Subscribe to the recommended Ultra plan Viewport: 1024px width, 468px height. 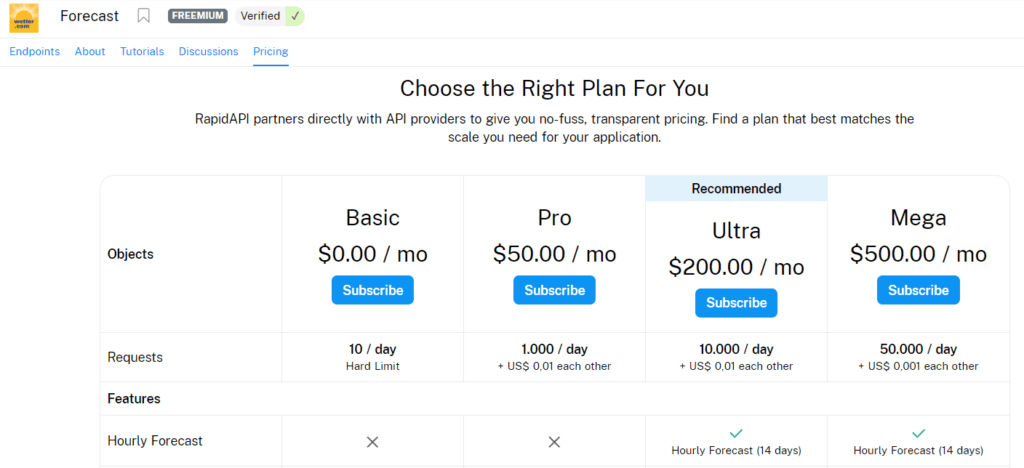[736, 303]
